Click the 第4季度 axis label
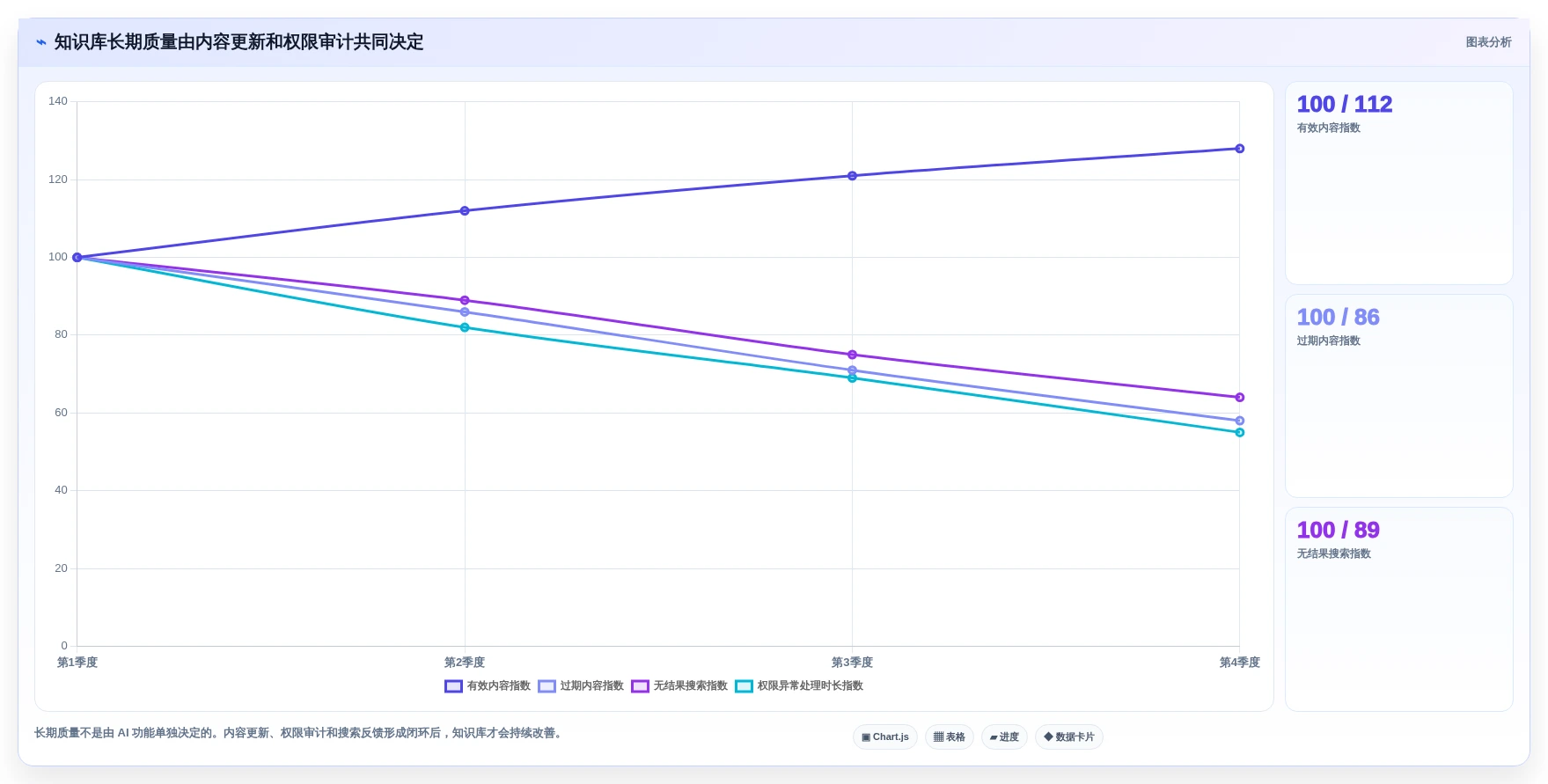This screenshot has height=784, width=1548. [1239, 663]
